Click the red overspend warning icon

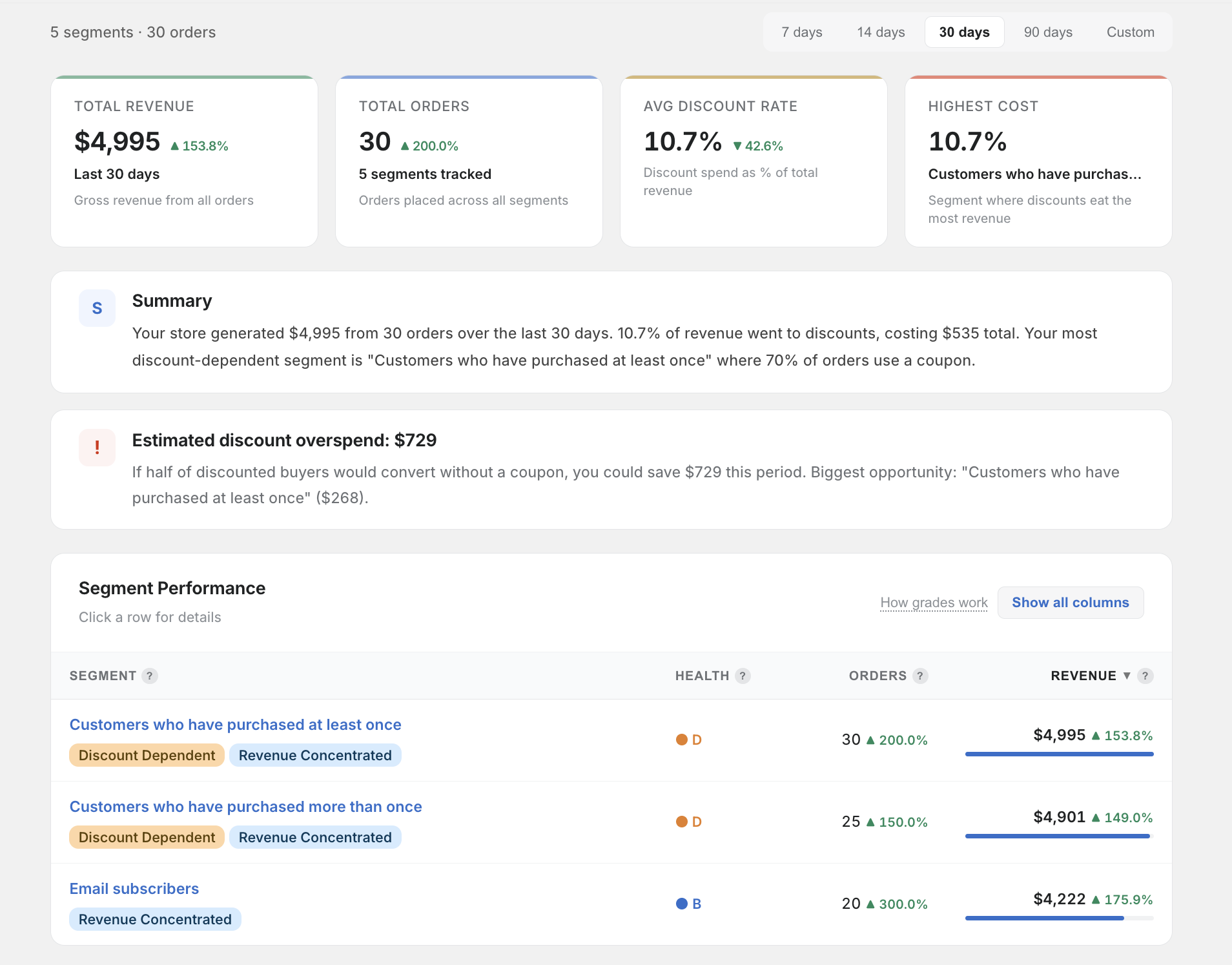(x=96, y=447)
